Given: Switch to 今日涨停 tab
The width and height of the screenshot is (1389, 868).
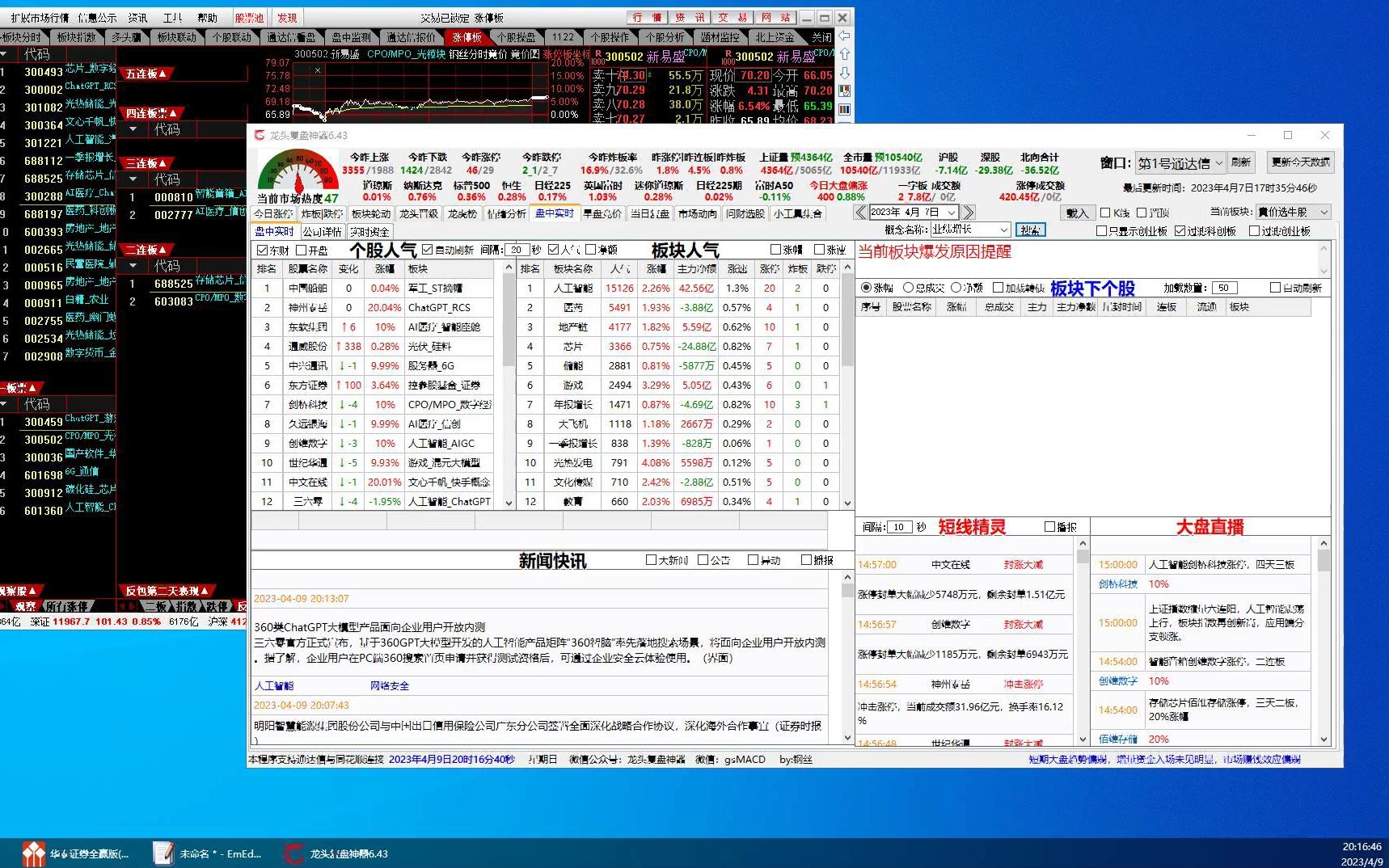Looking at the screenshot, I should [x=274, y=213].
